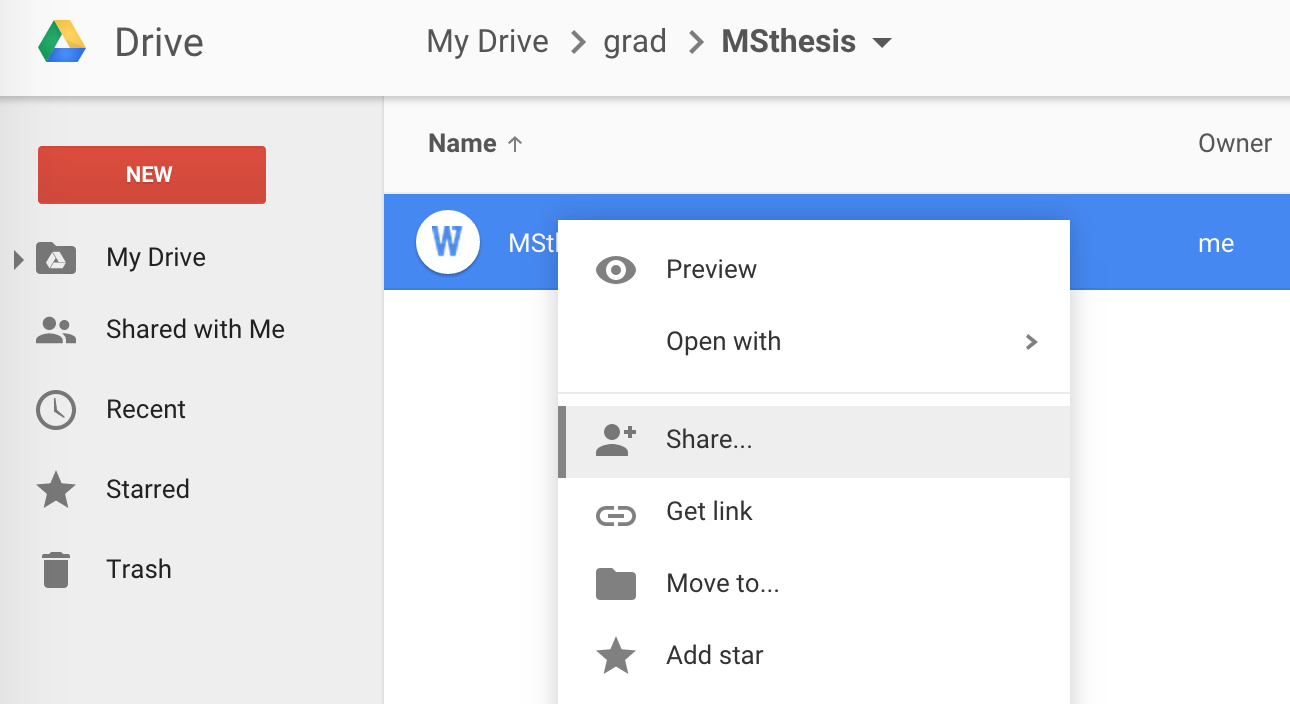This screenshot has height=704, width=1290.
Task: Select Add star in the context menu
Action: pos(813,656)
